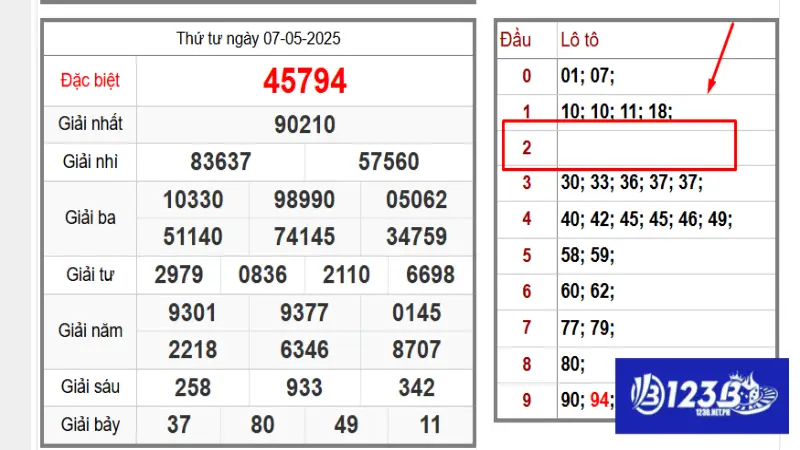This screenshot has width=800, height=450.
Task: Click the Giải nhì label
Action: coord(90,161)
